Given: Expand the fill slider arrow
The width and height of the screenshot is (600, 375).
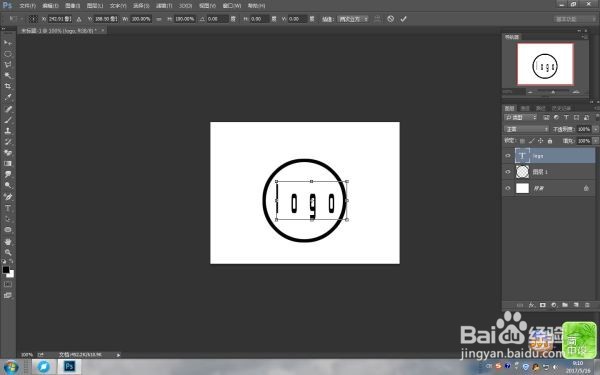Looking at the screenshot, I should [x=595, y=141].
